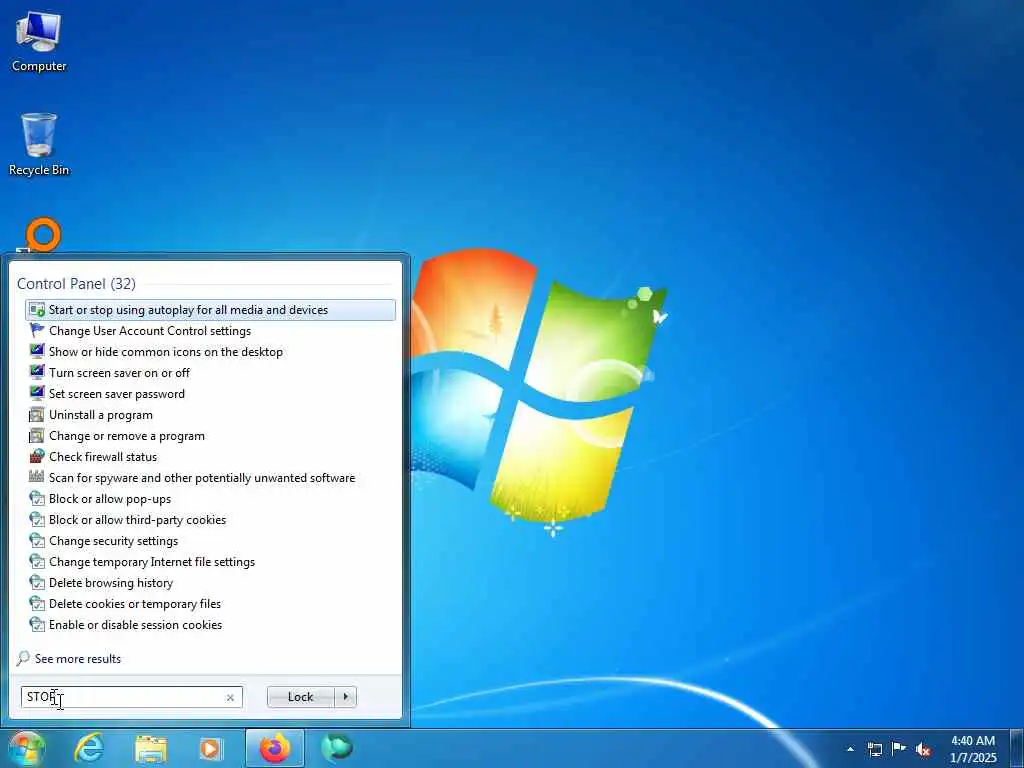Click the Lock button
The width and height of the screenshot is (1024, 768).
(300, 697)
